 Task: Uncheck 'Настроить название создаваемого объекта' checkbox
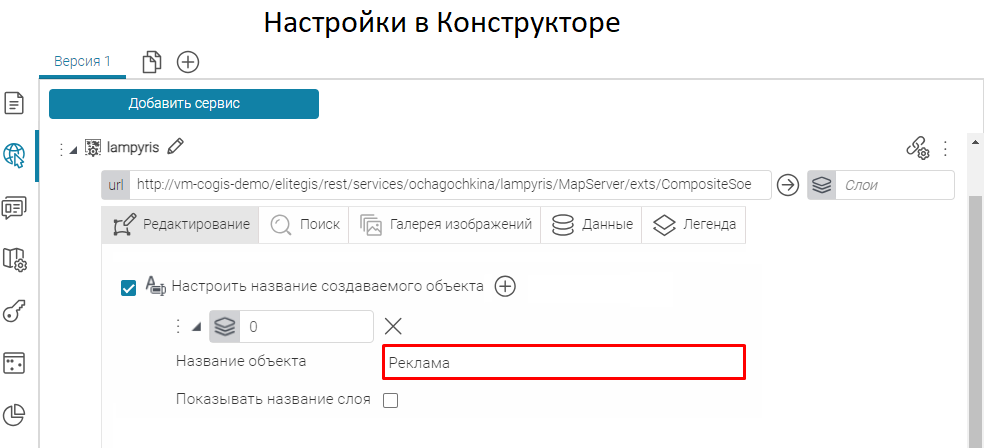pyautogui.click(x=128, y=287)
